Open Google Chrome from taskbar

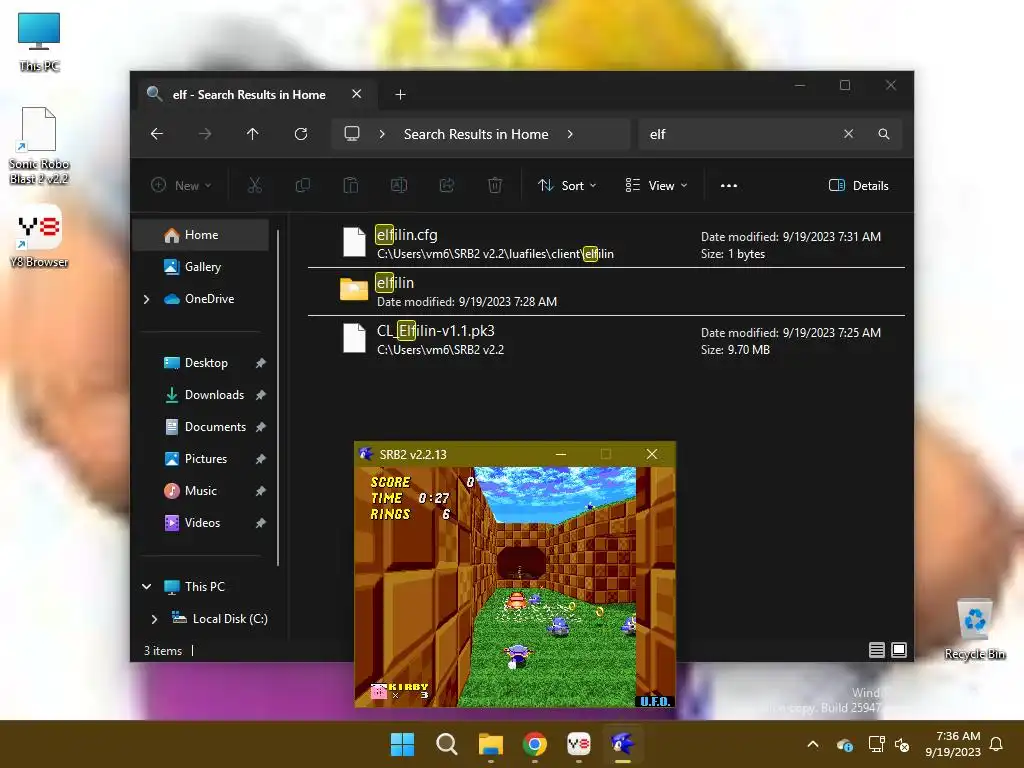tap(535, 744)
